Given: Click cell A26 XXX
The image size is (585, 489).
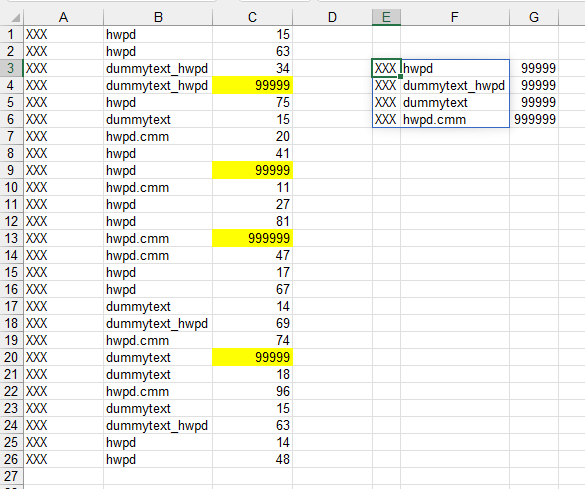Looking at the screenshot, I should 63,460.
